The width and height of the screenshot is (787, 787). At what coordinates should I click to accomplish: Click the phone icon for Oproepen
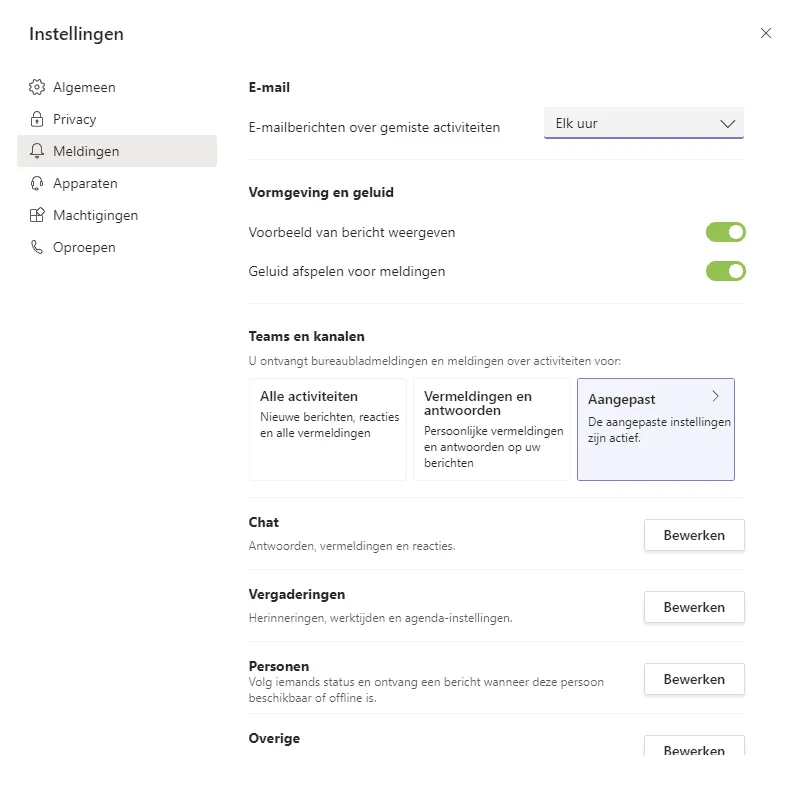[37, 247]
